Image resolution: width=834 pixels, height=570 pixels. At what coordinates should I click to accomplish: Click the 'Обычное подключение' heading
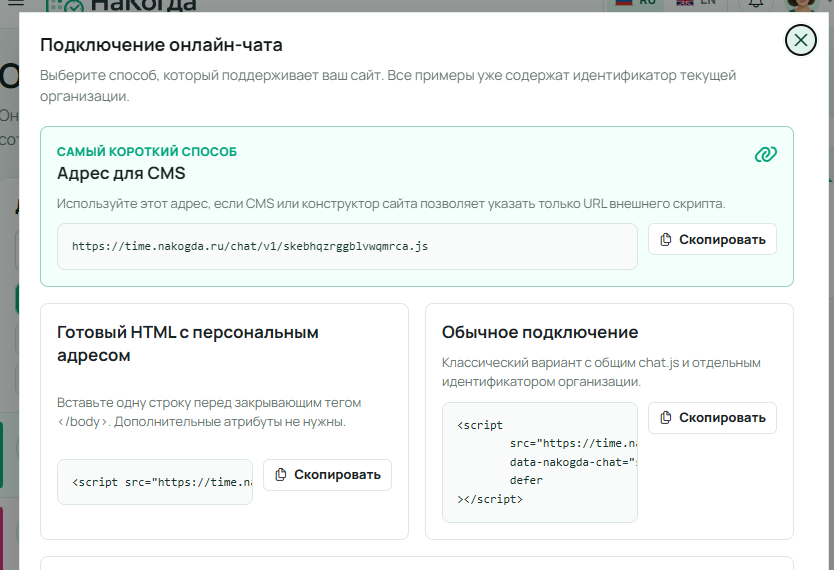click(x=540, y=332)
